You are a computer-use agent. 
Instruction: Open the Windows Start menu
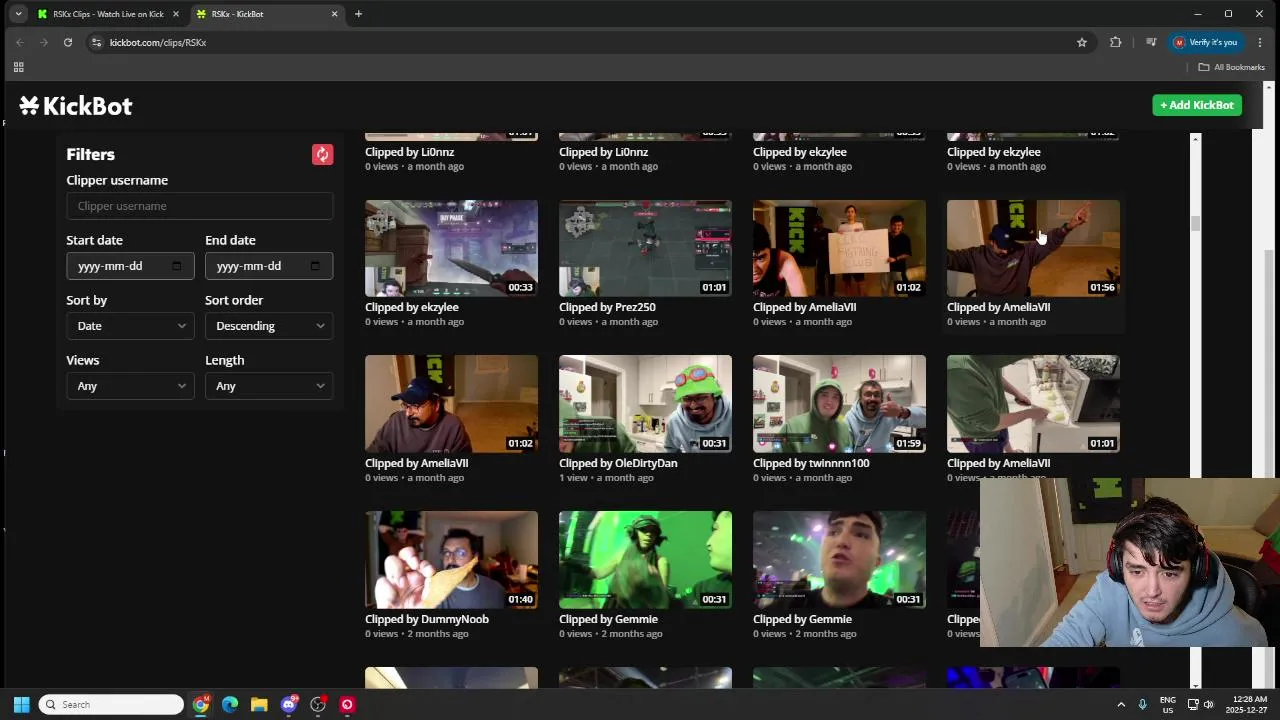point(21,704)
